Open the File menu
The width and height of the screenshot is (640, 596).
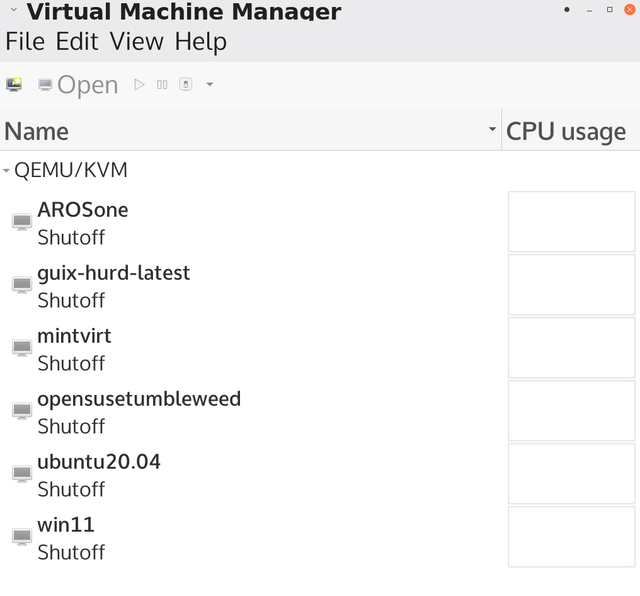[25, 42]
